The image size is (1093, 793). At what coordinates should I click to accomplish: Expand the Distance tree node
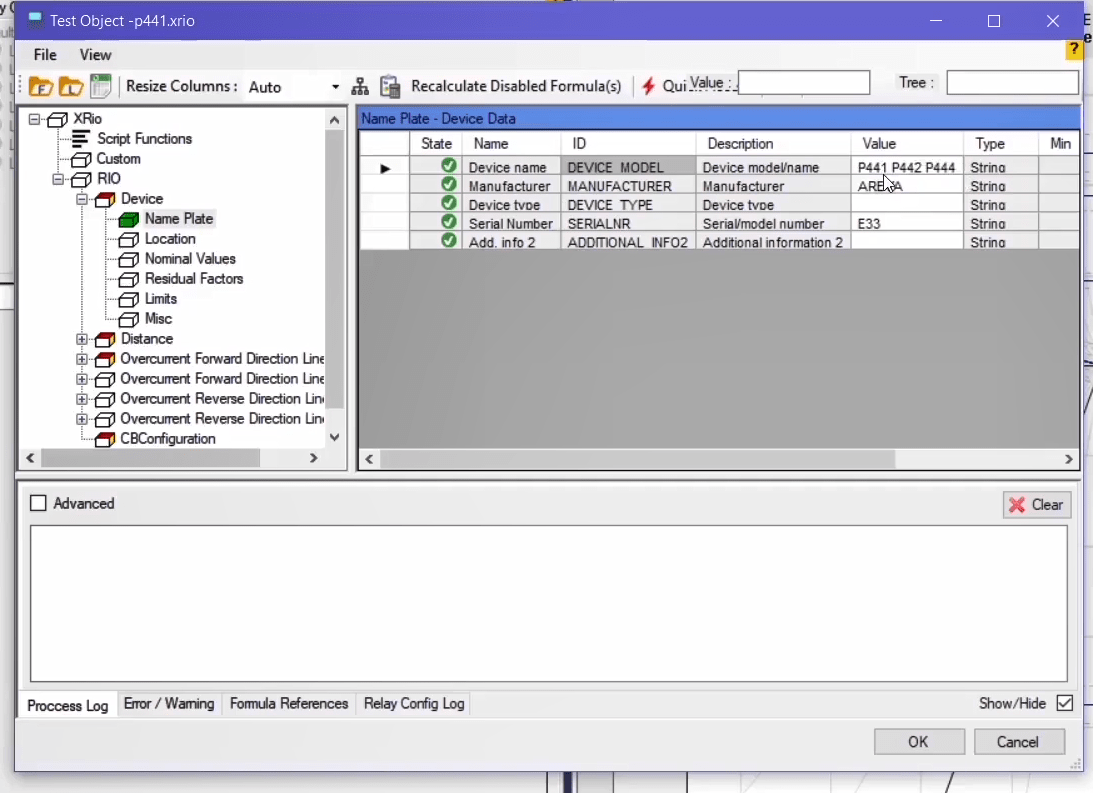coord(82,339)
